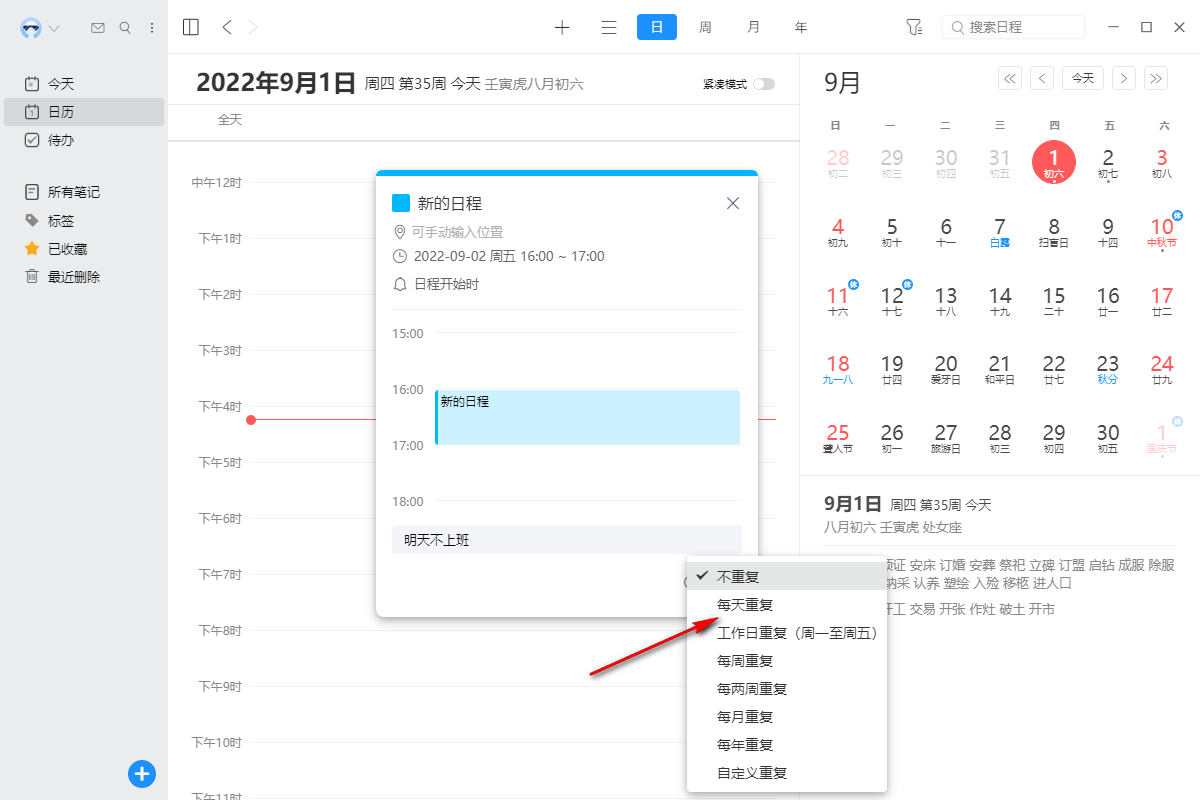Click the 可手动输入位置 location field
Viewport: 1200px width, 800px height.
click(x=457, y=232)
